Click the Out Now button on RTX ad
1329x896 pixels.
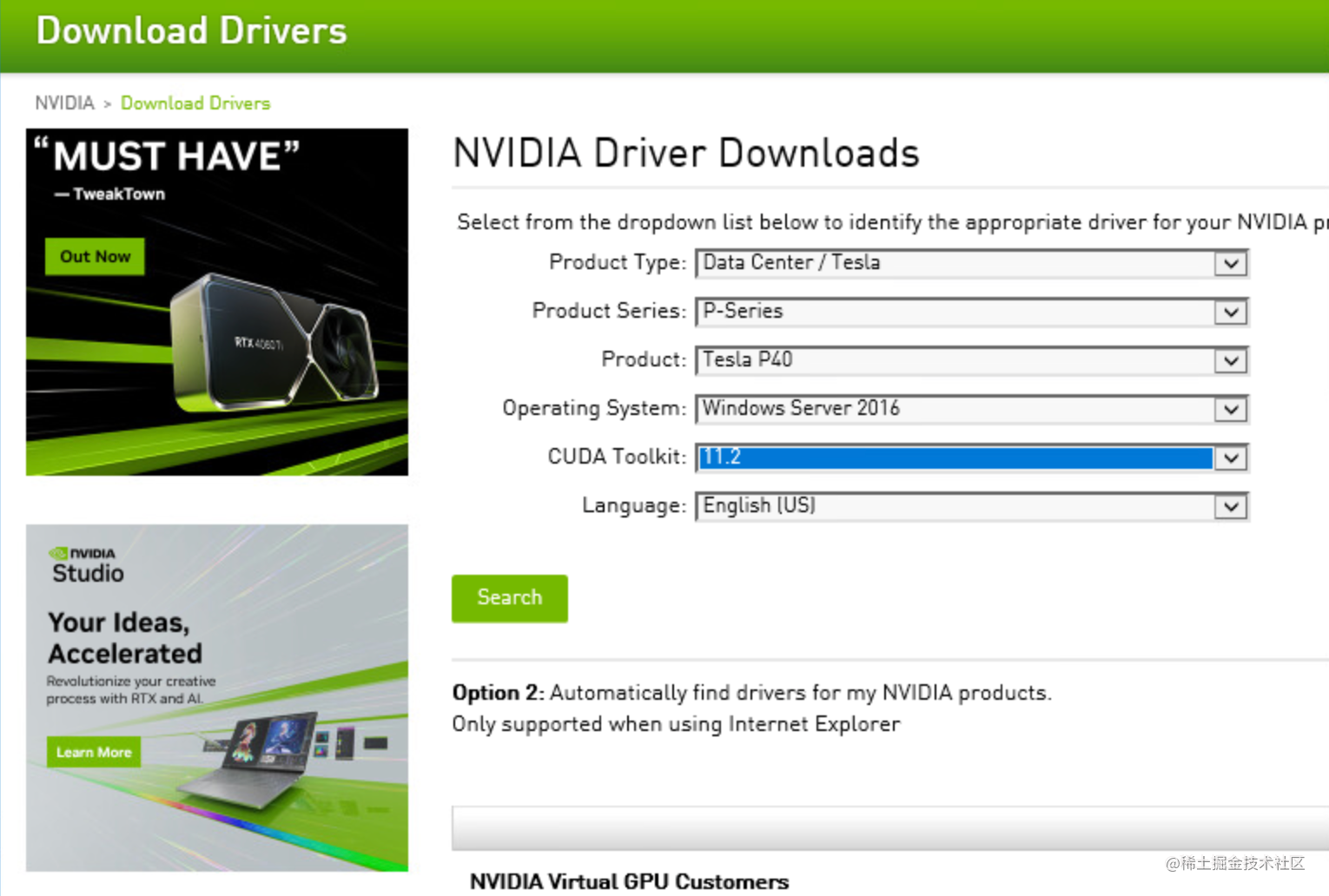click(95, 257)
